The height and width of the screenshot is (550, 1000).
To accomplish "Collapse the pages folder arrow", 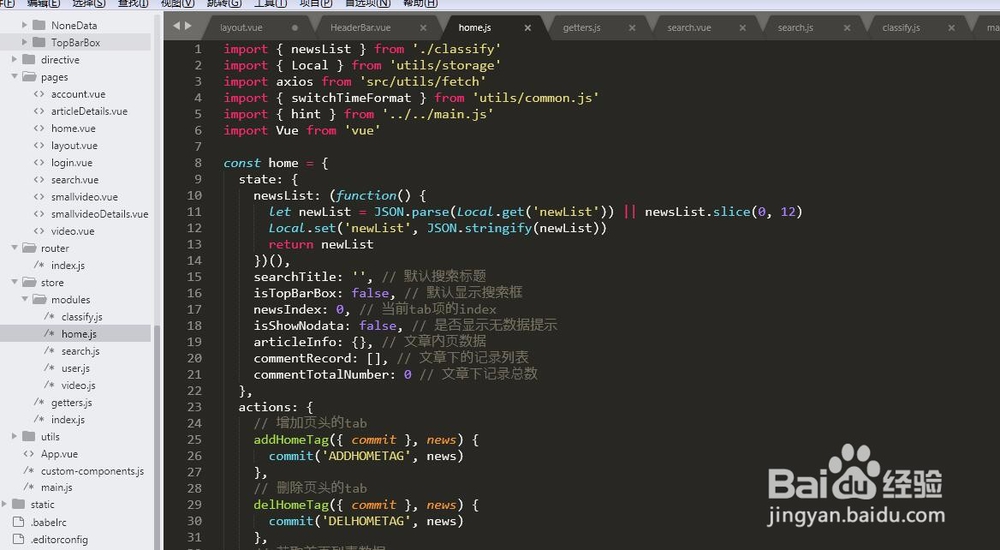I will click(x=14, y=77).
